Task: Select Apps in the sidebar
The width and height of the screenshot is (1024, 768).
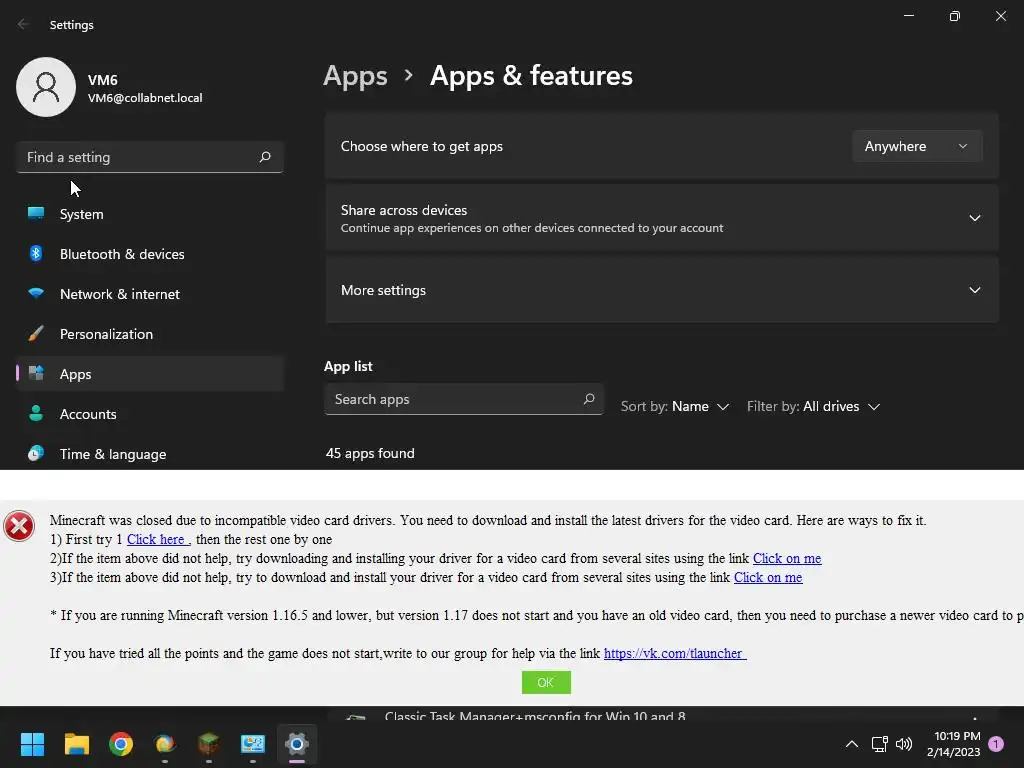Action: (x=150, y=374)
